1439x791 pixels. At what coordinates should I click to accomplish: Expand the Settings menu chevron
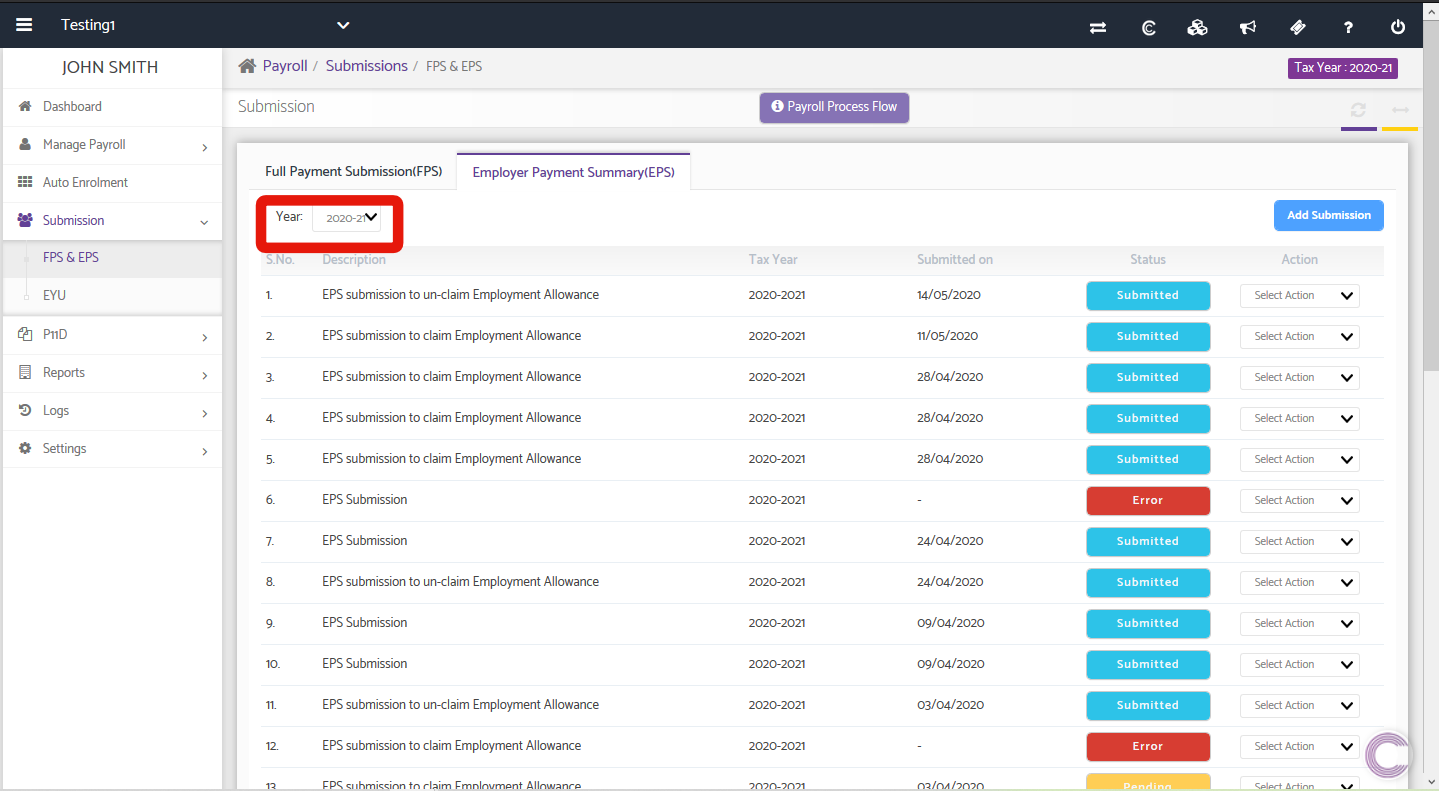click(x=204, y=451)
